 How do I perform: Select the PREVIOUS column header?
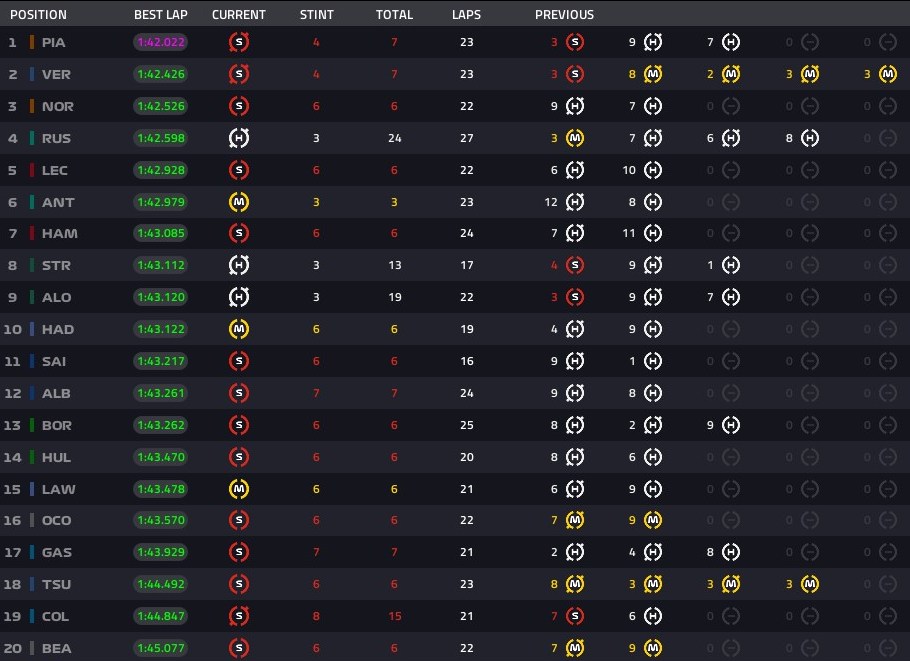pyautogui.click(x=564, y=15)
